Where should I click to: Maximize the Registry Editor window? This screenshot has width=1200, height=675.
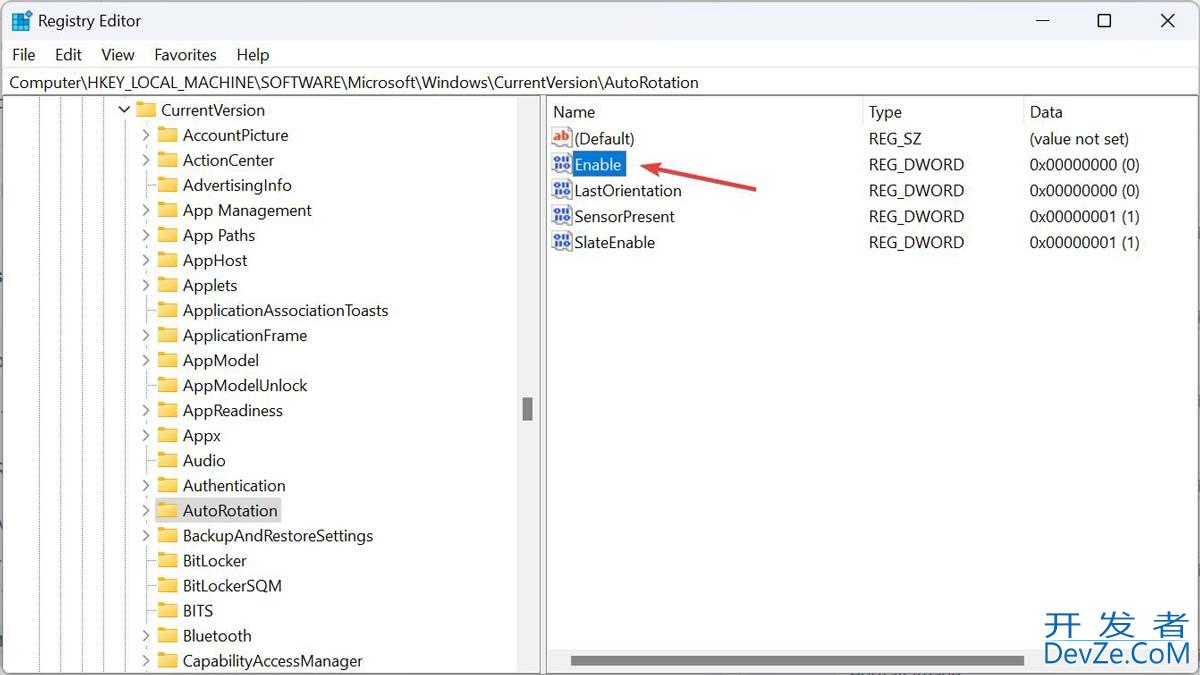[x=1104, y=21]
